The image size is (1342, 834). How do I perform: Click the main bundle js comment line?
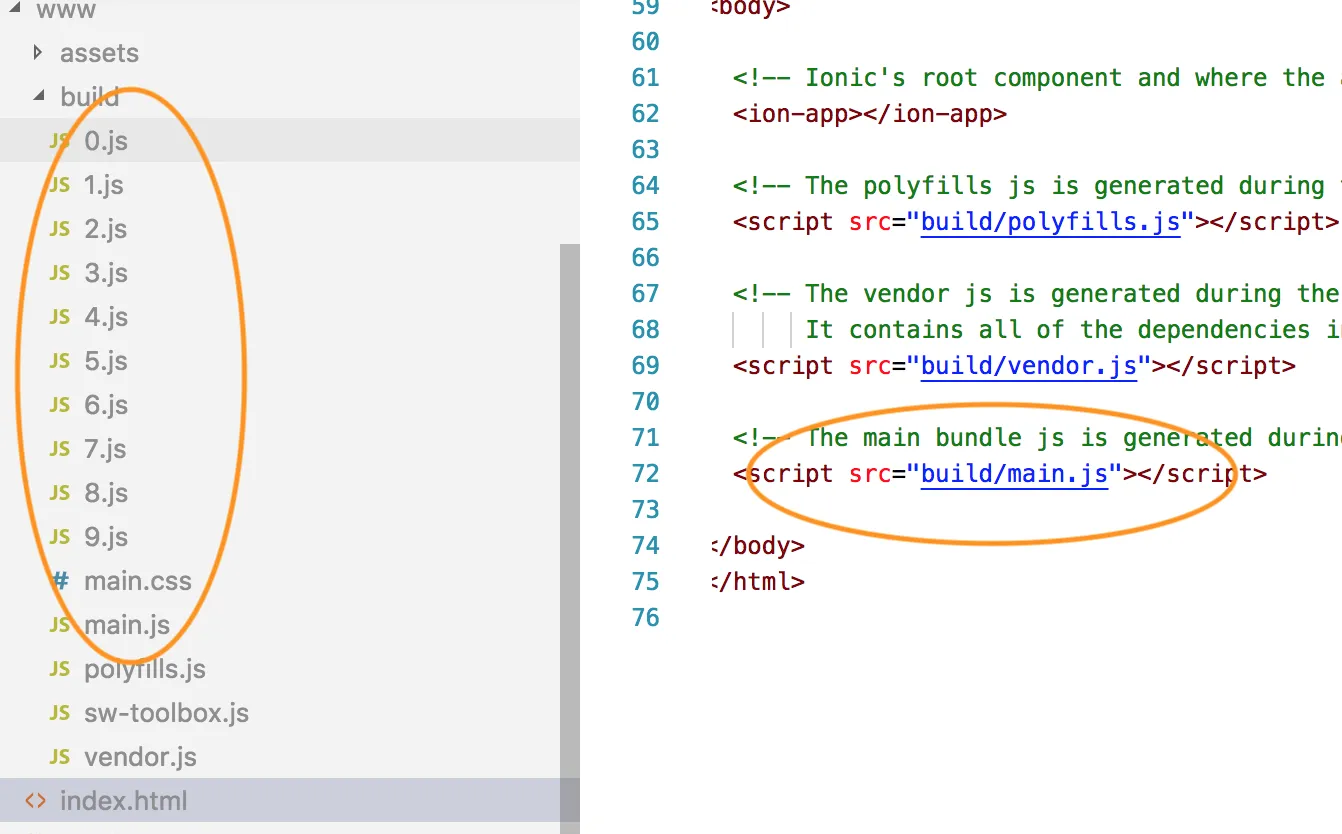pyautogui.click(x=1037, y=437)
